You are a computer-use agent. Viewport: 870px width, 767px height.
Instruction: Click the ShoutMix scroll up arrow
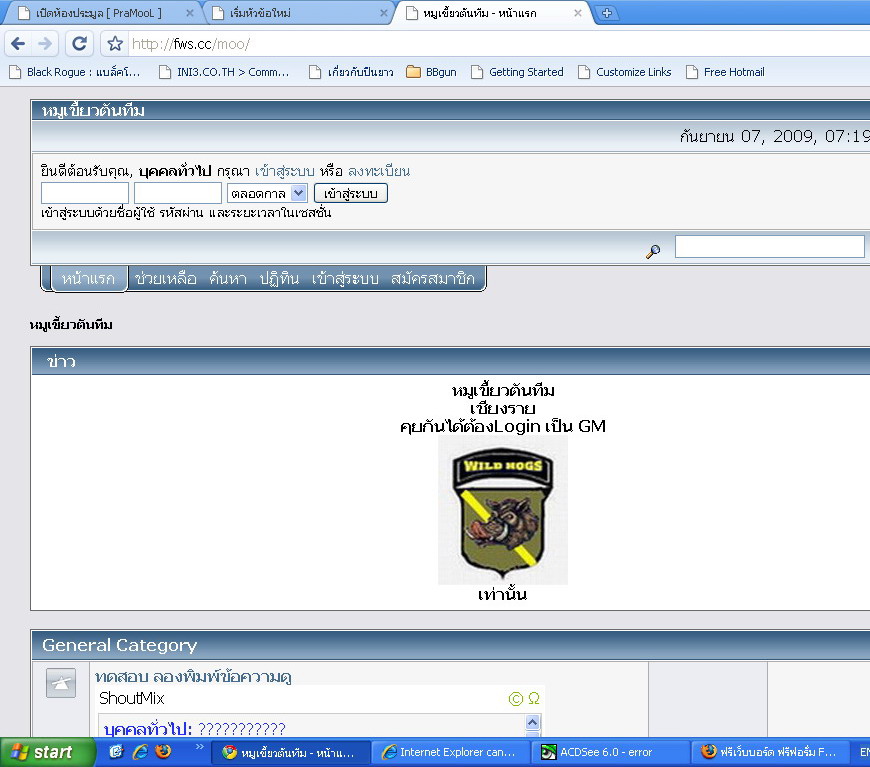pos(532,722)
